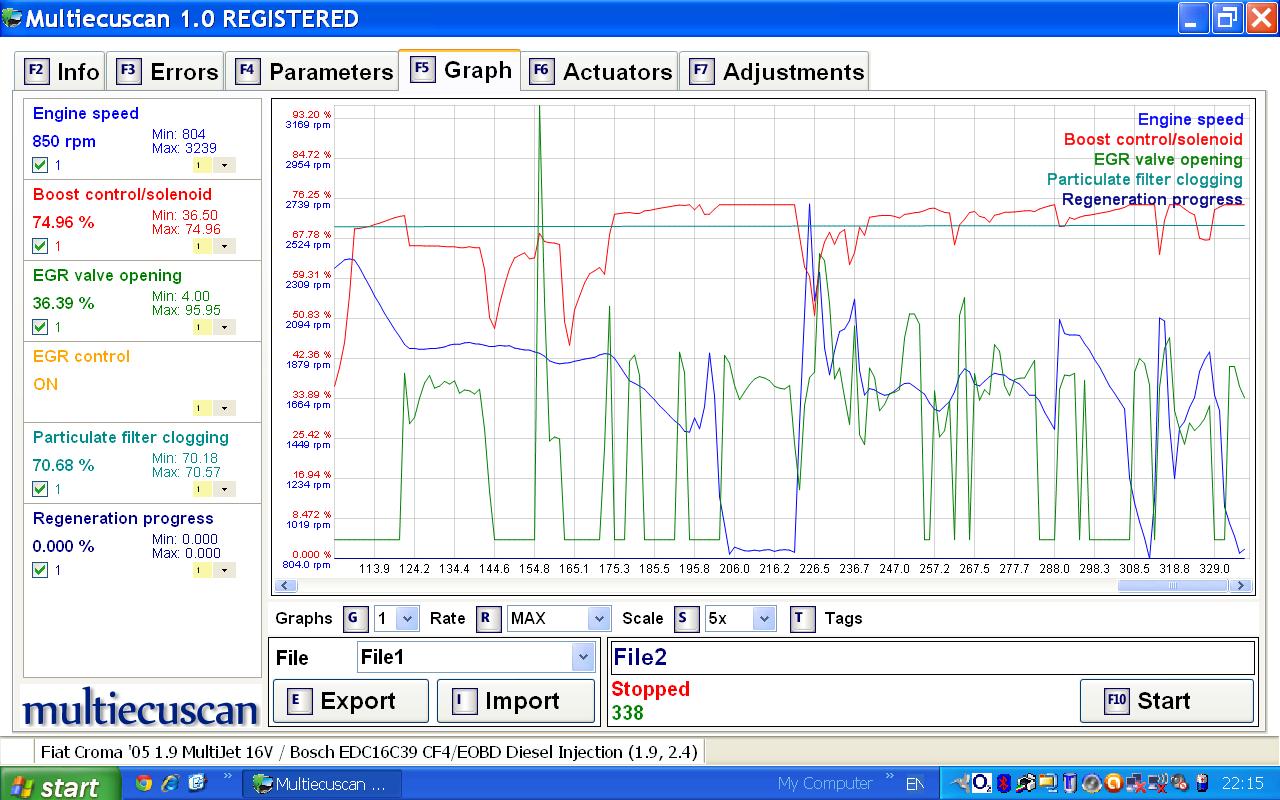Open the Boost control/solenoid scale dropdown

tap(224, 246)
